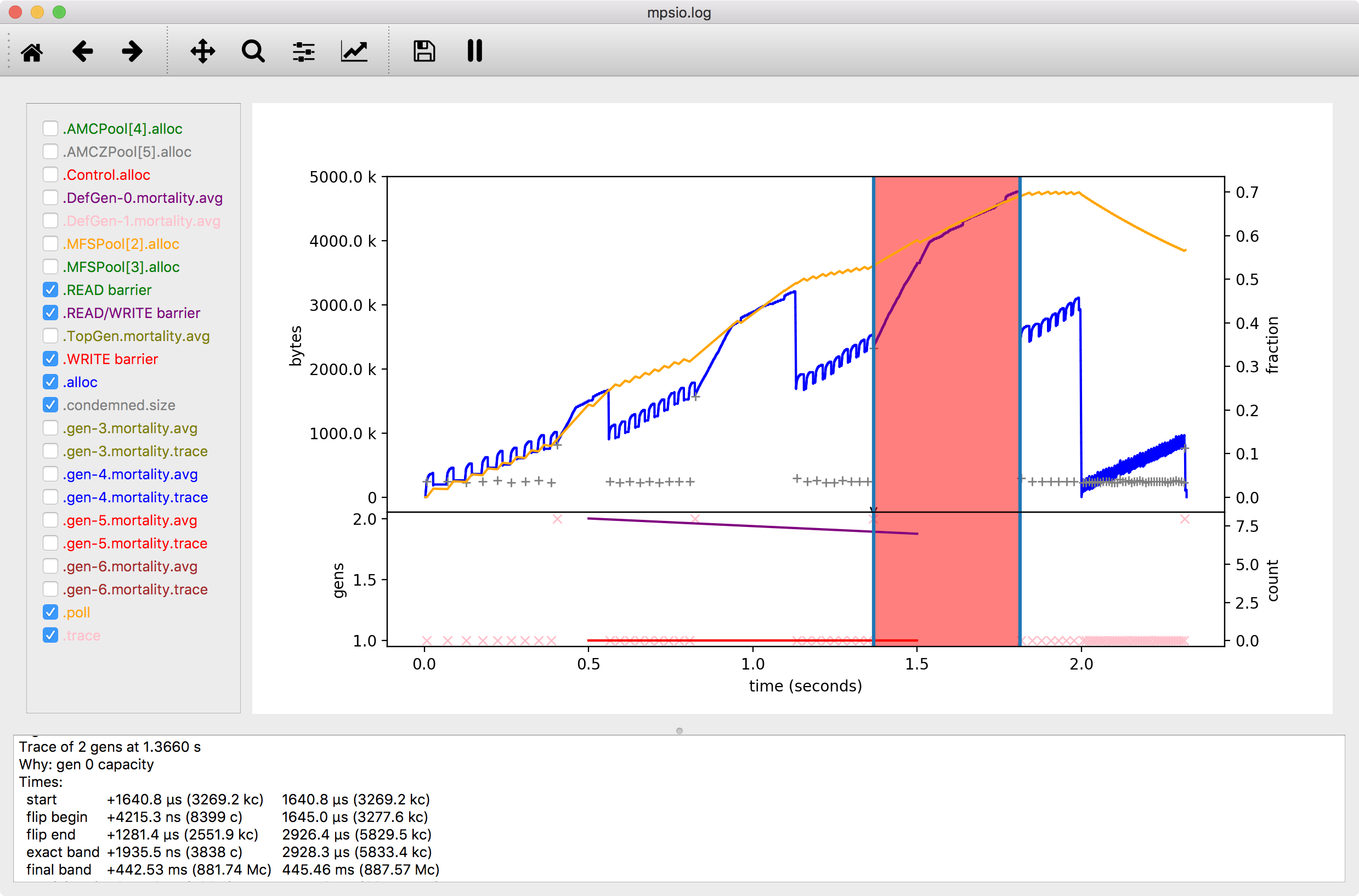Check .DefGen-0.mortality.avg series
The width and height of the screenshot is (1359, 896).
point(50,198)
